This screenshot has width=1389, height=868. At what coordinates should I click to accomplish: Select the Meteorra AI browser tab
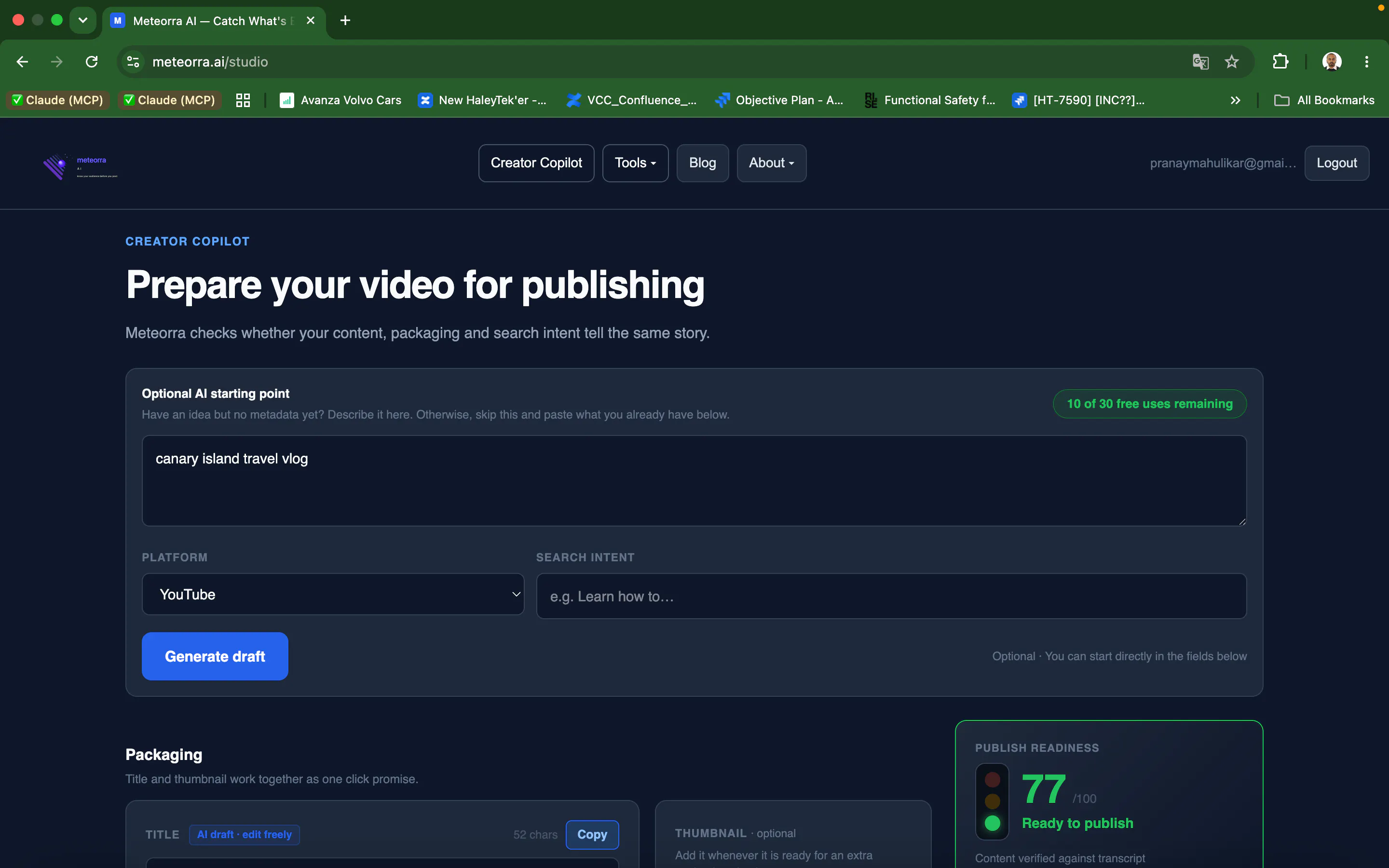click(x=214, y=21)
